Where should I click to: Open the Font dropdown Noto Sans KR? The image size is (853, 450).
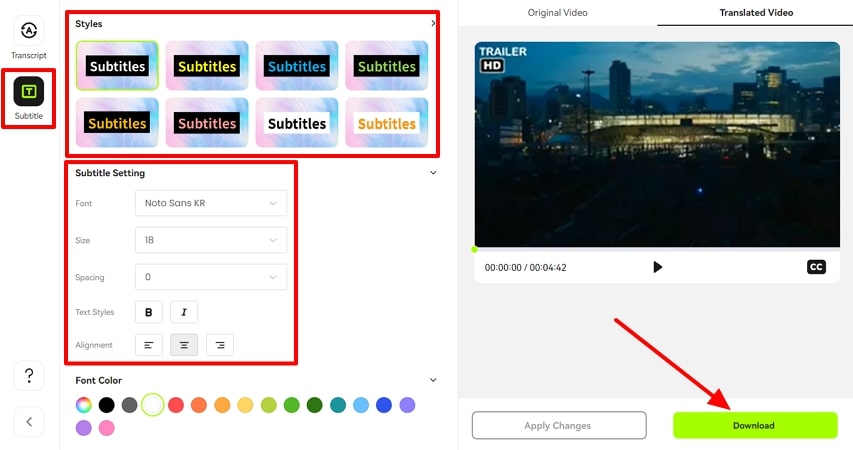coord(211,203)
